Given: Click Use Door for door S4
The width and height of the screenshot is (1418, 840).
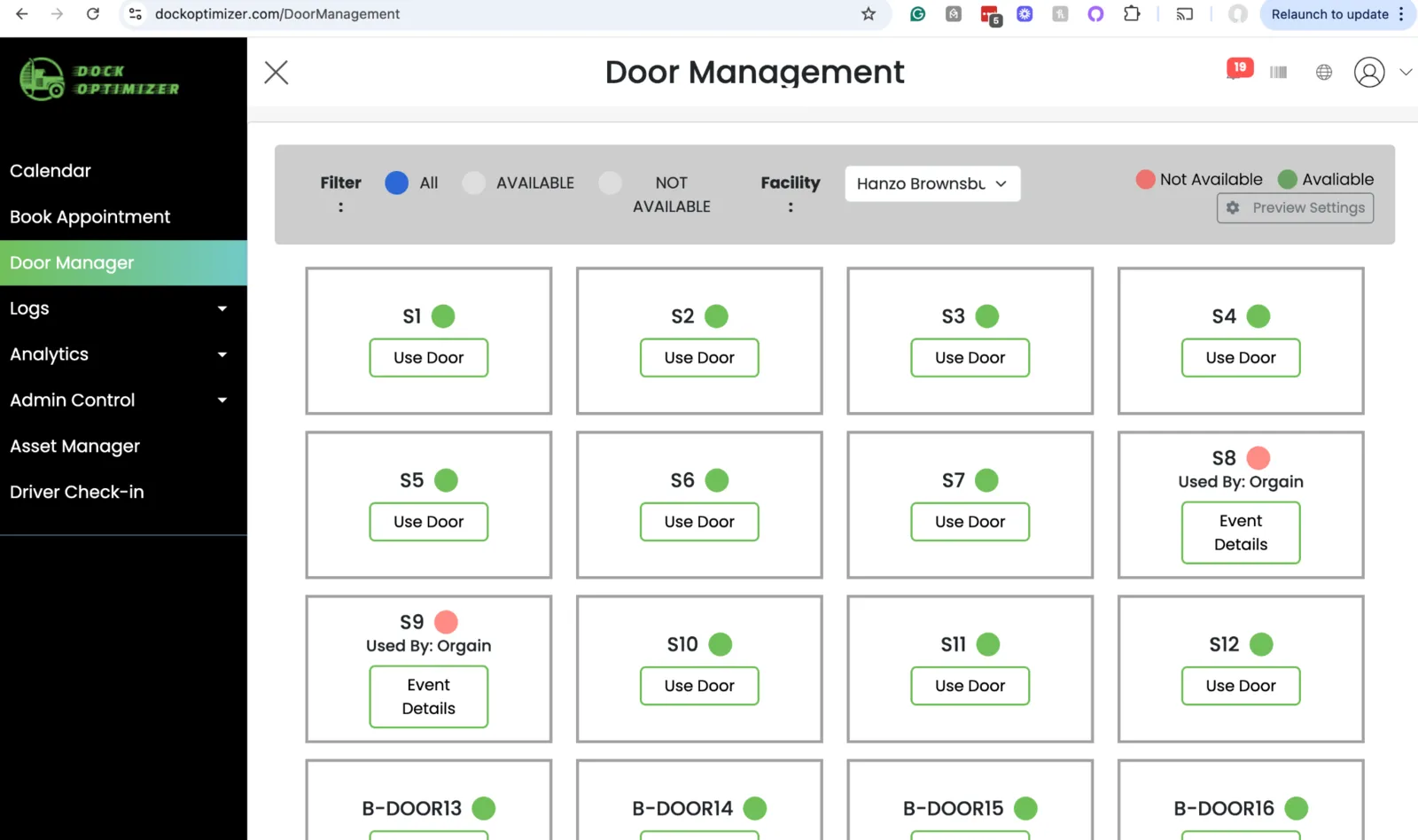Looking at the screenshot, I should coord(1241,358).
